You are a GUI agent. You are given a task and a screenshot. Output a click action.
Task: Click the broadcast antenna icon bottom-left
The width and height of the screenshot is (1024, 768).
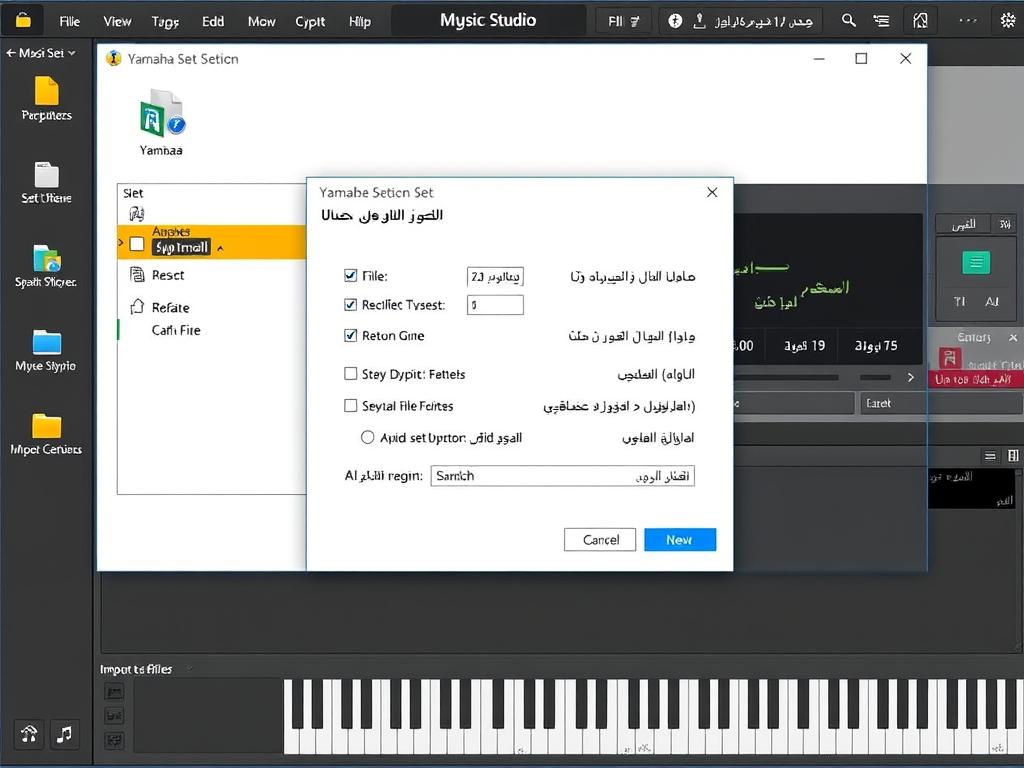pos(29,734)
